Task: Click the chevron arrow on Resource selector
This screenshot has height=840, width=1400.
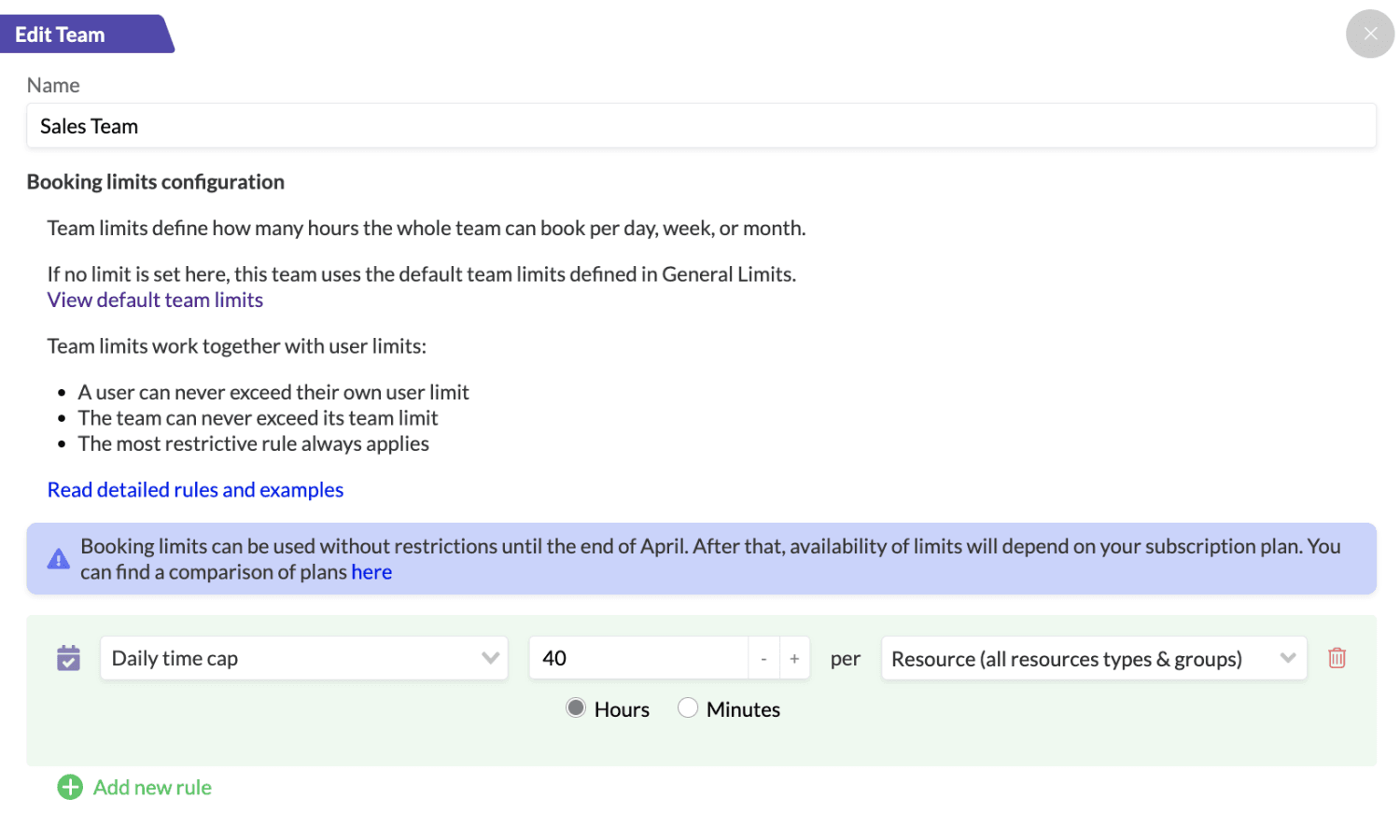Action: (x=1288, y=658)
